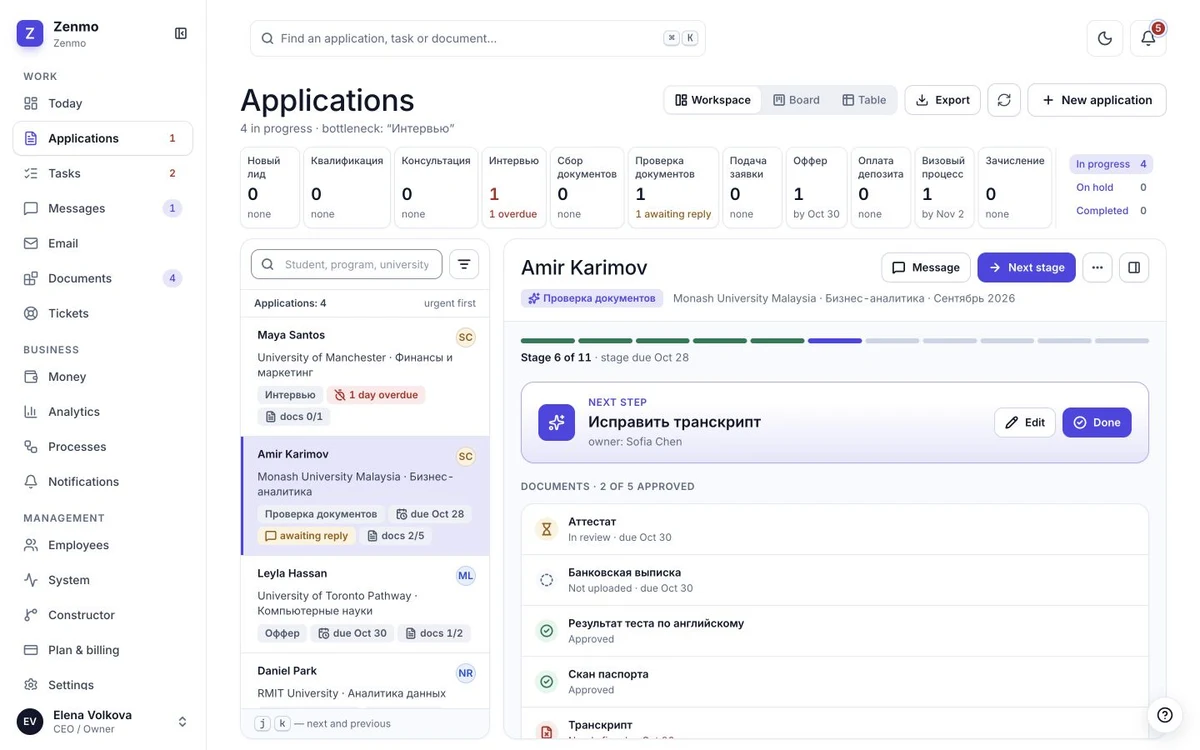The width and height of the screenshot is (1200, 750).
Task: Click the Student, program, university search box
Action: 347,264
